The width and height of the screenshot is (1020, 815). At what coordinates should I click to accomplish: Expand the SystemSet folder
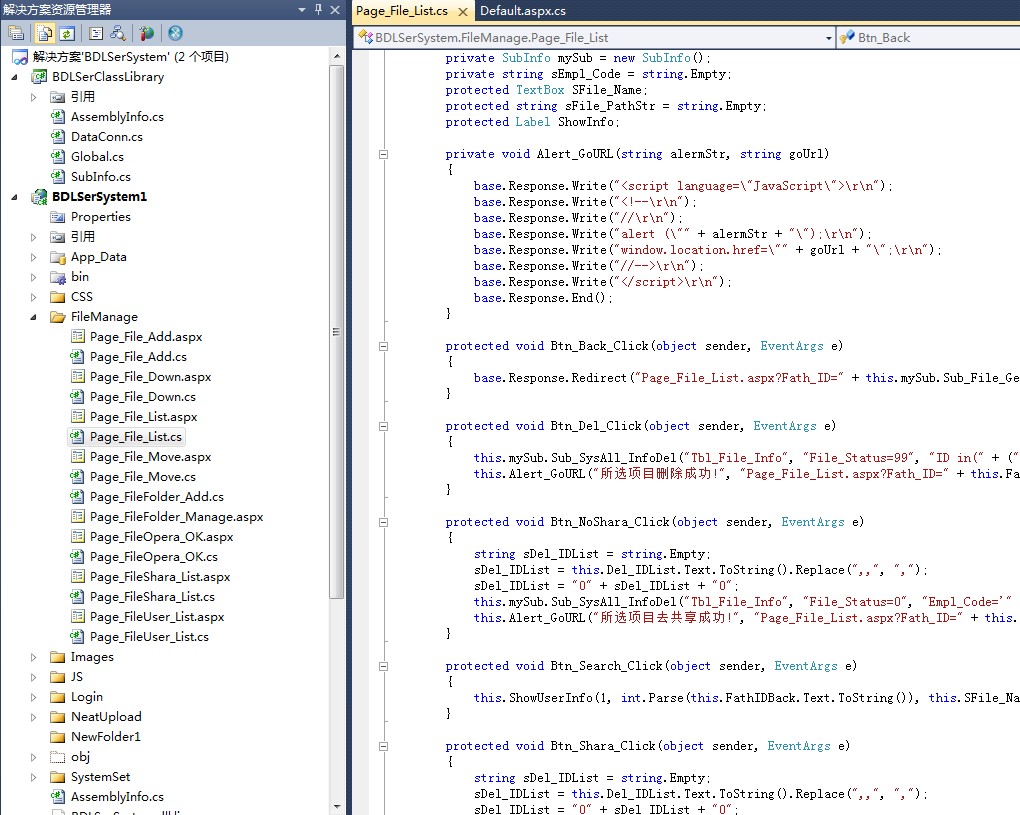point(33,777)
